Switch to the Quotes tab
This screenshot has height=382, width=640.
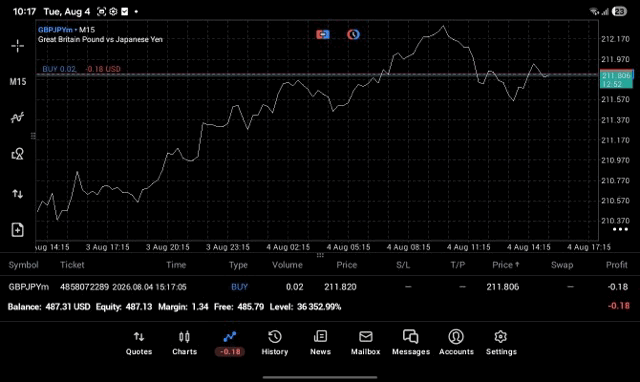pyautogui.click(x=139, y=343)
